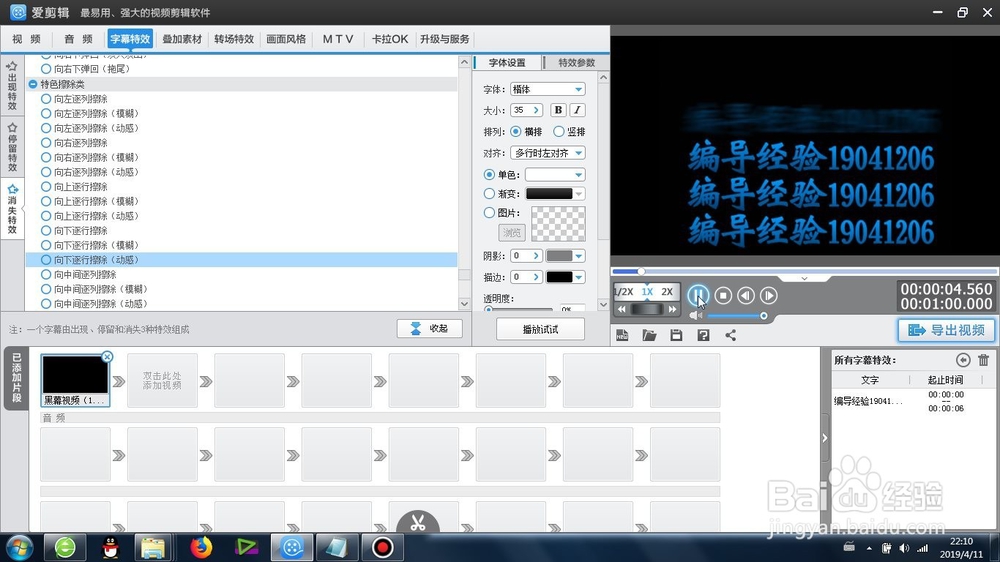This screenshot has width=1000, height=562.
Task: Switch to the 转场特效 tab
Action: (234, 39)
